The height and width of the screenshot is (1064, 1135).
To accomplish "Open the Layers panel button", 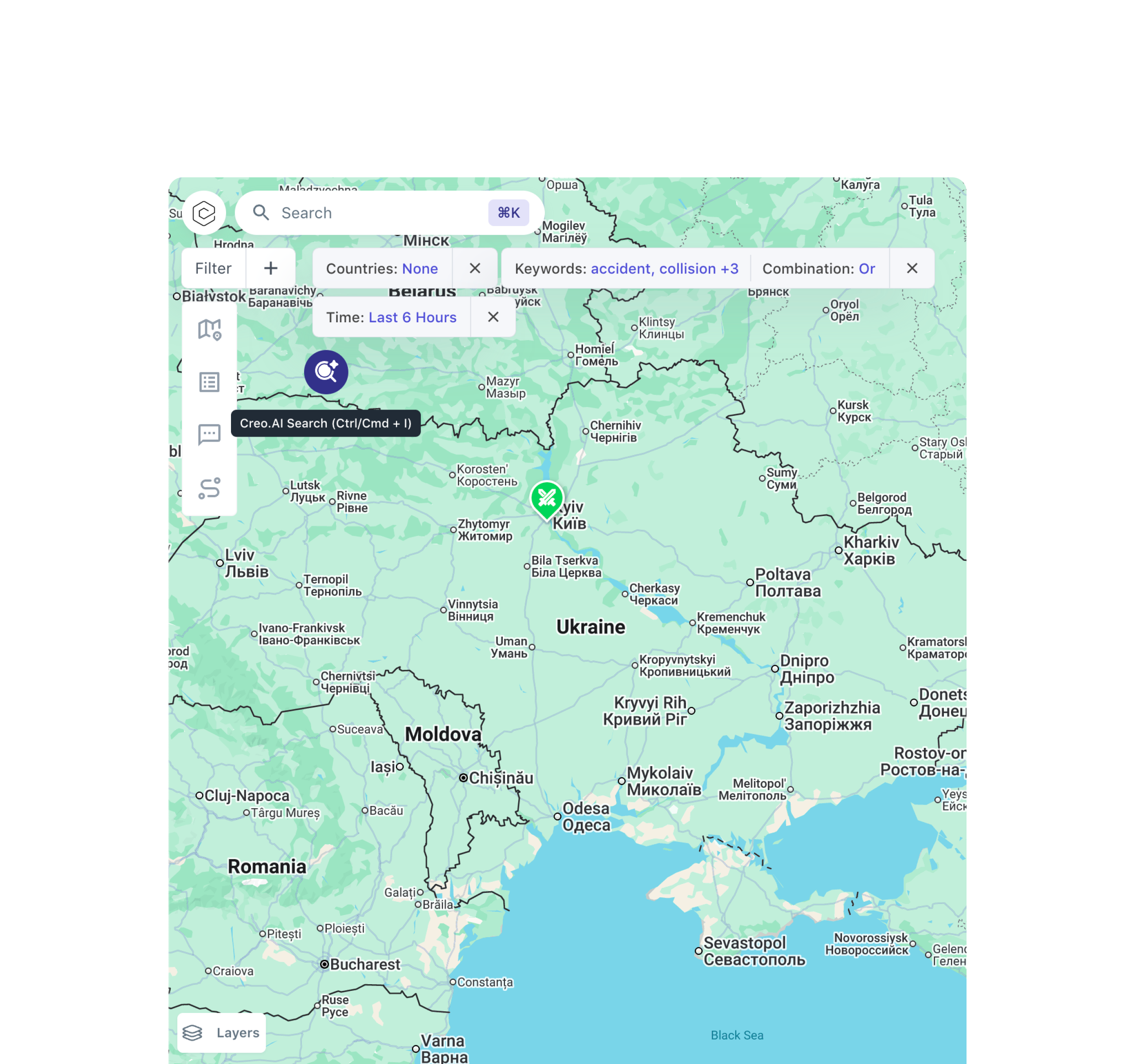I will coord(222,1032).
